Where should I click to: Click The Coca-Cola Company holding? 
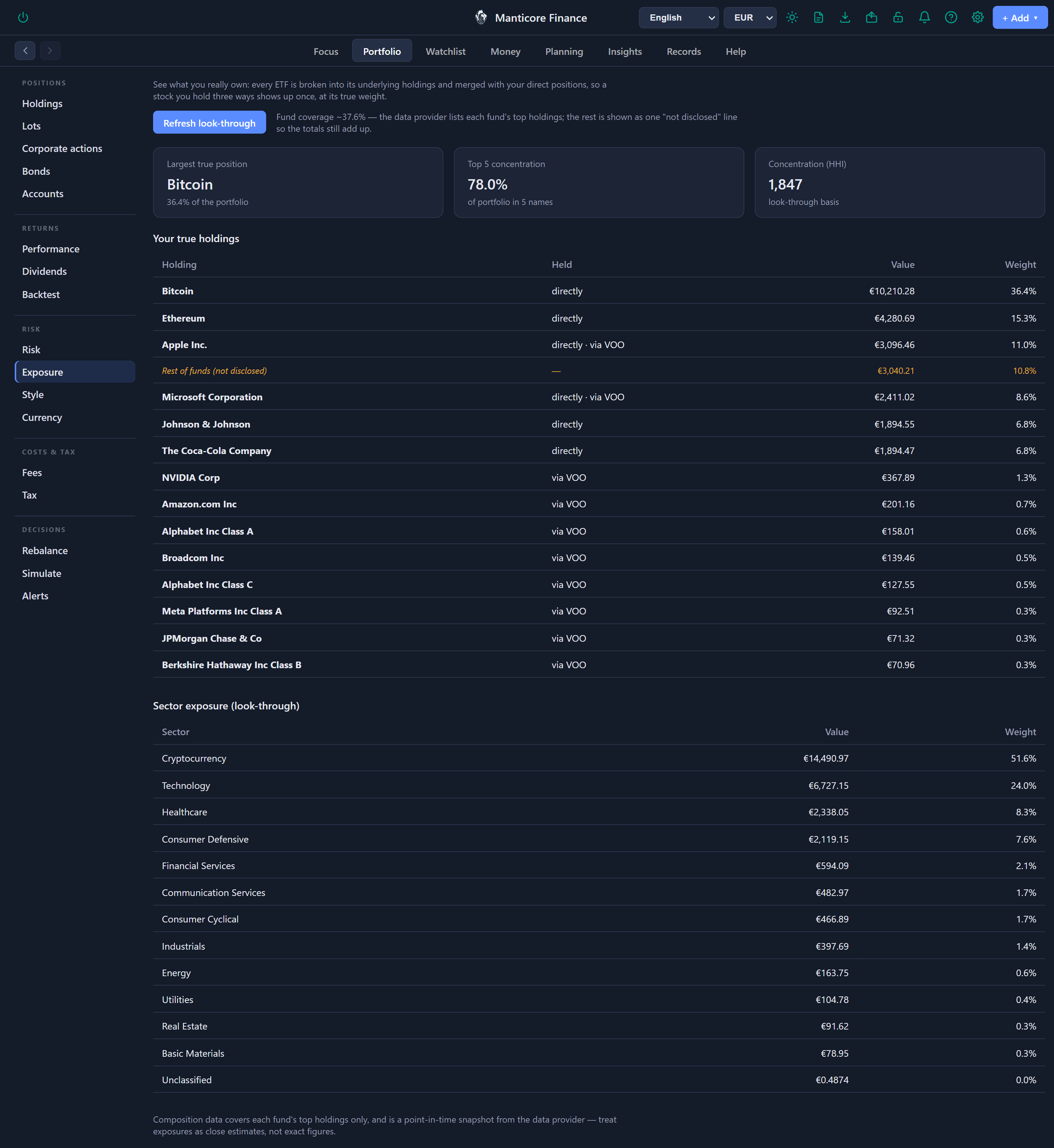[217, 450]
